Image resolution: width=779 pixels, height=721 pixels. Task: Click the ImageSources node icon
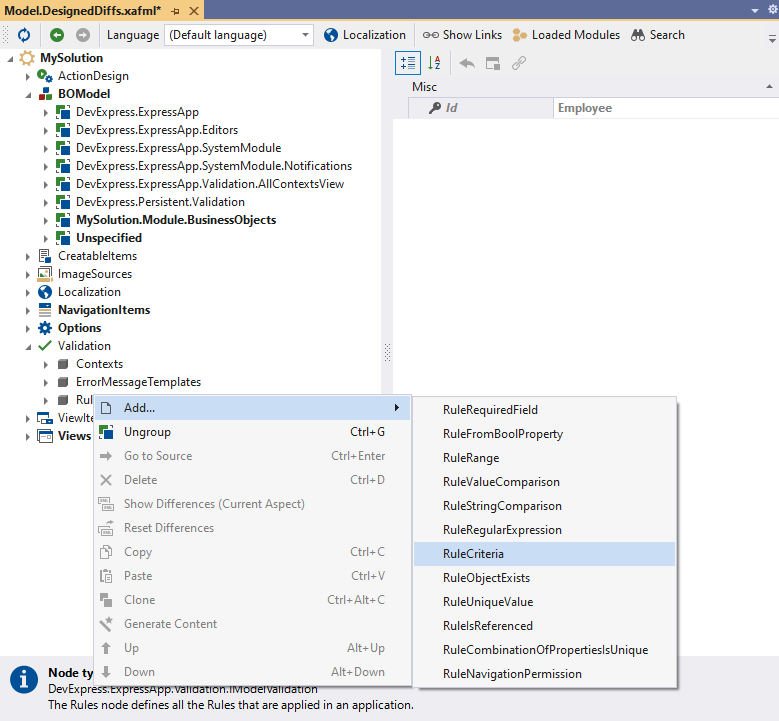(x=45, y=274)
